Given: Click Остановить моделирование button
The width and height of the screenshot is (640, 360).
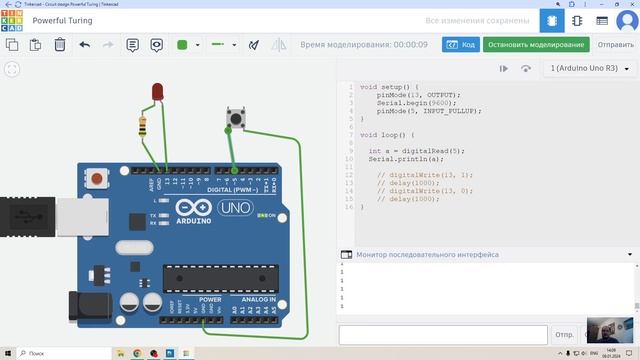Looking at the screenshot, I should (x=536, y=44).
